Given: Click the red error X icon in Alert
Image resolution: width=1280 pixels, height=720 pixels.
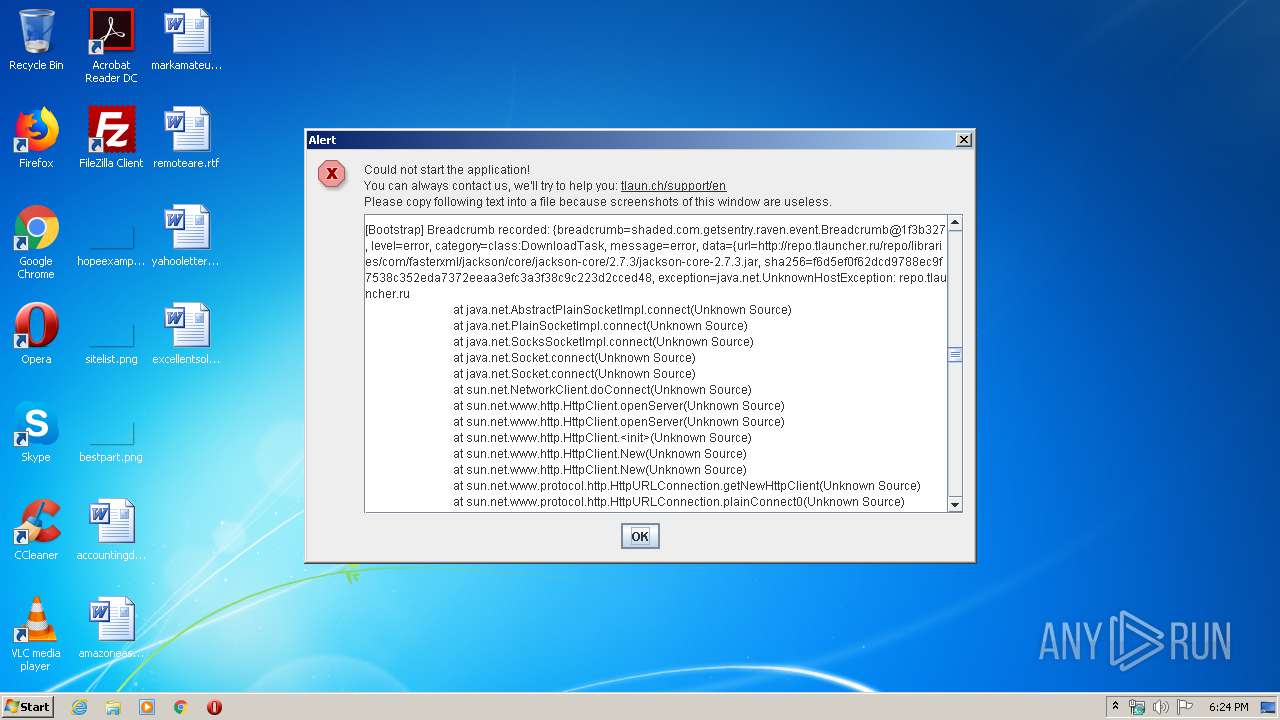Looking at the screenshot, I should point(332,174).
